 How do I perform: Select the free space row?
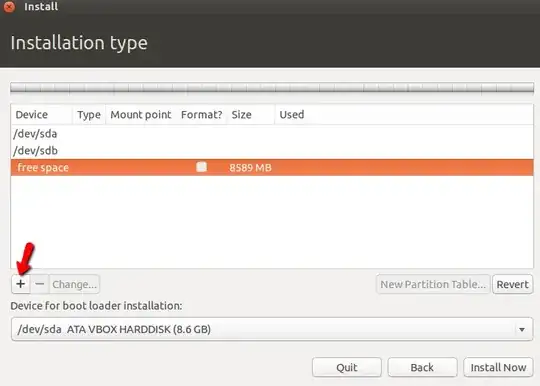click(x=272, y=167)
